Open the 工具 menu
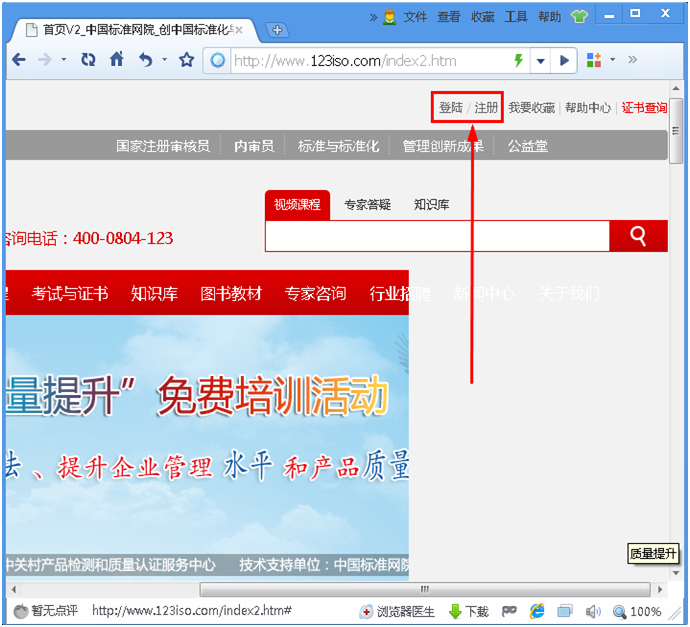 click(516, 17)
